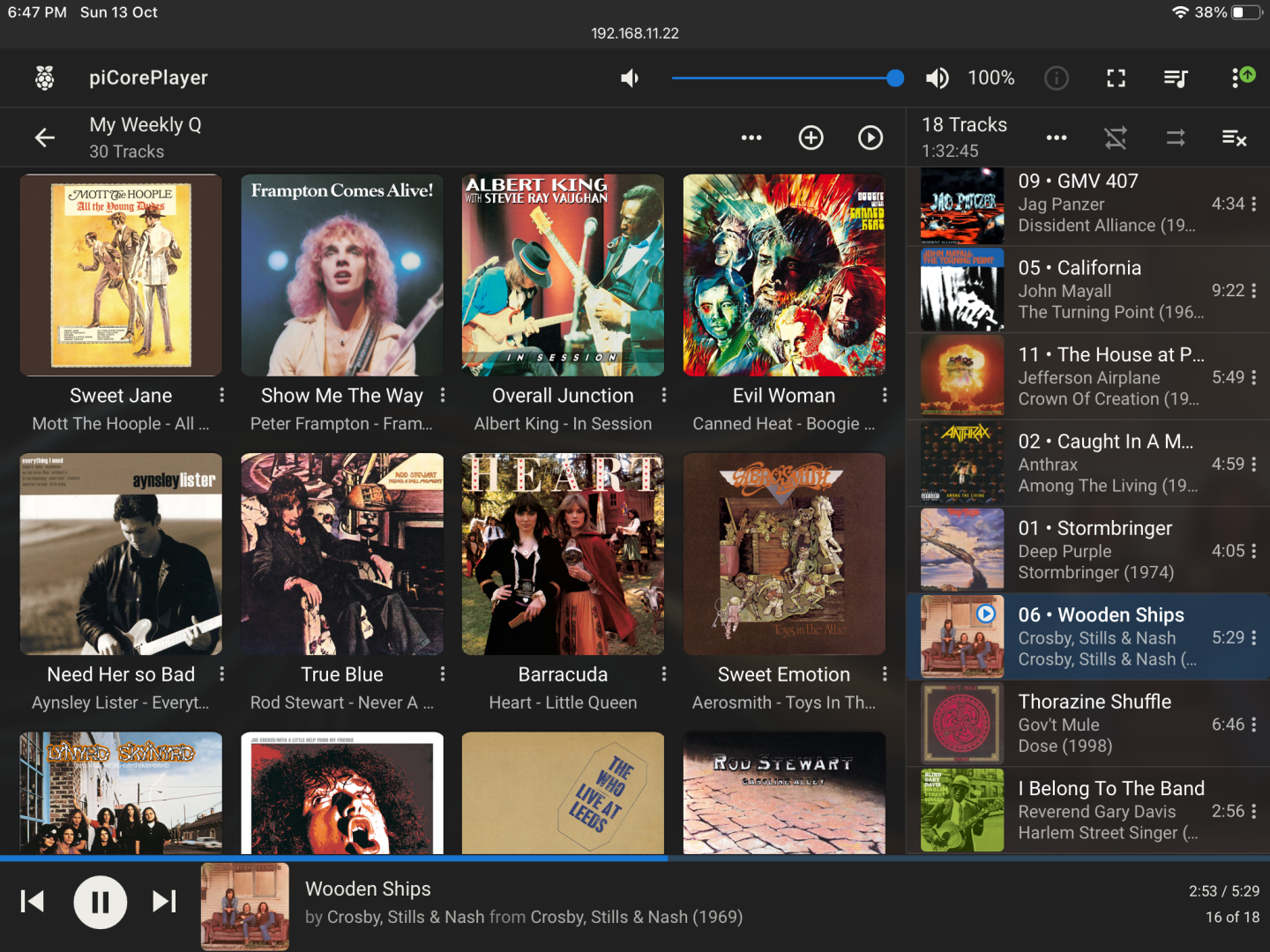Click Crosby, Stills & Nash artist link

(x=406, y=917)
